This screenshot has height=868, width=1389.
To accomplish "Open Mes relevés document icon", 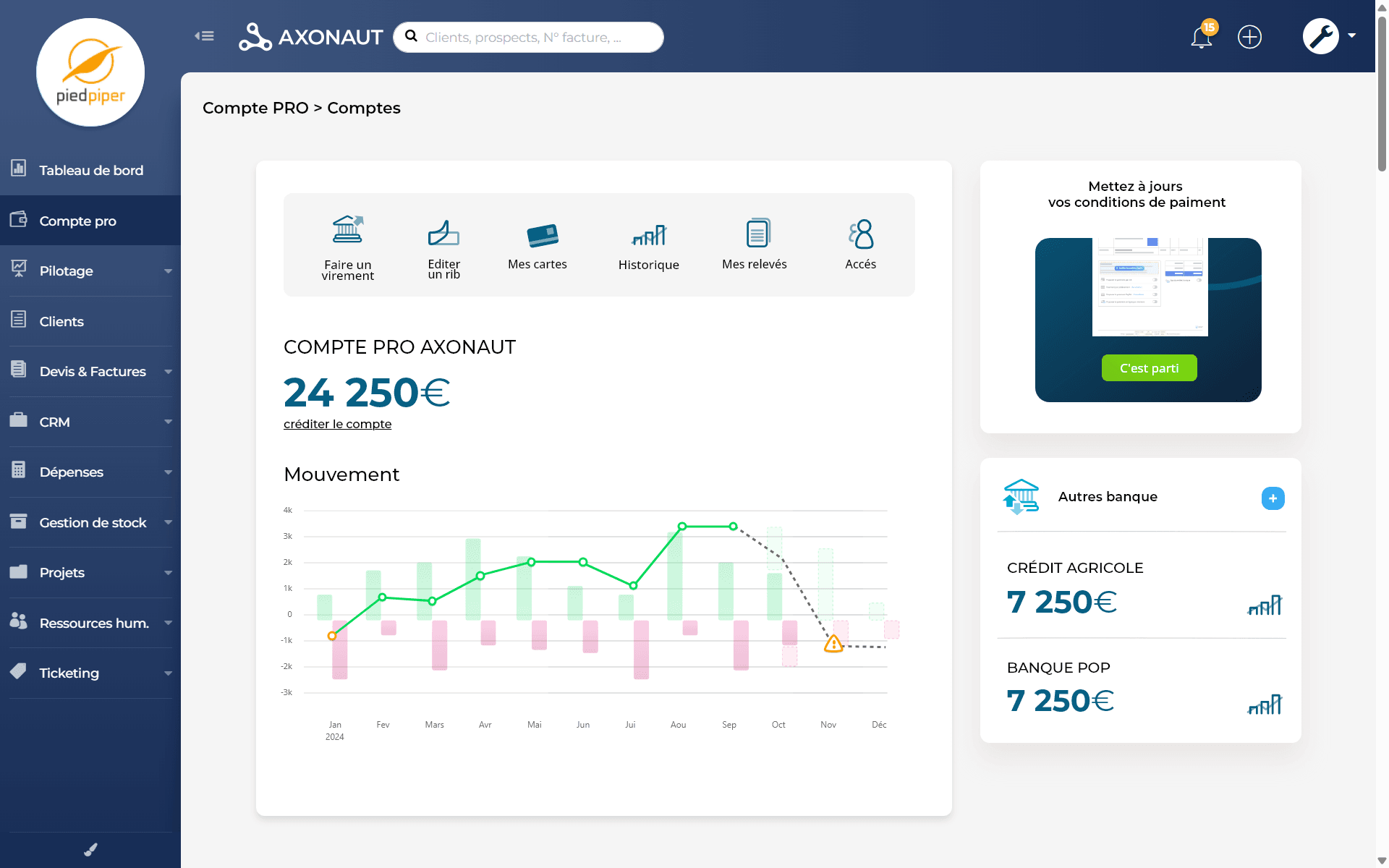I will click(757, 233).
